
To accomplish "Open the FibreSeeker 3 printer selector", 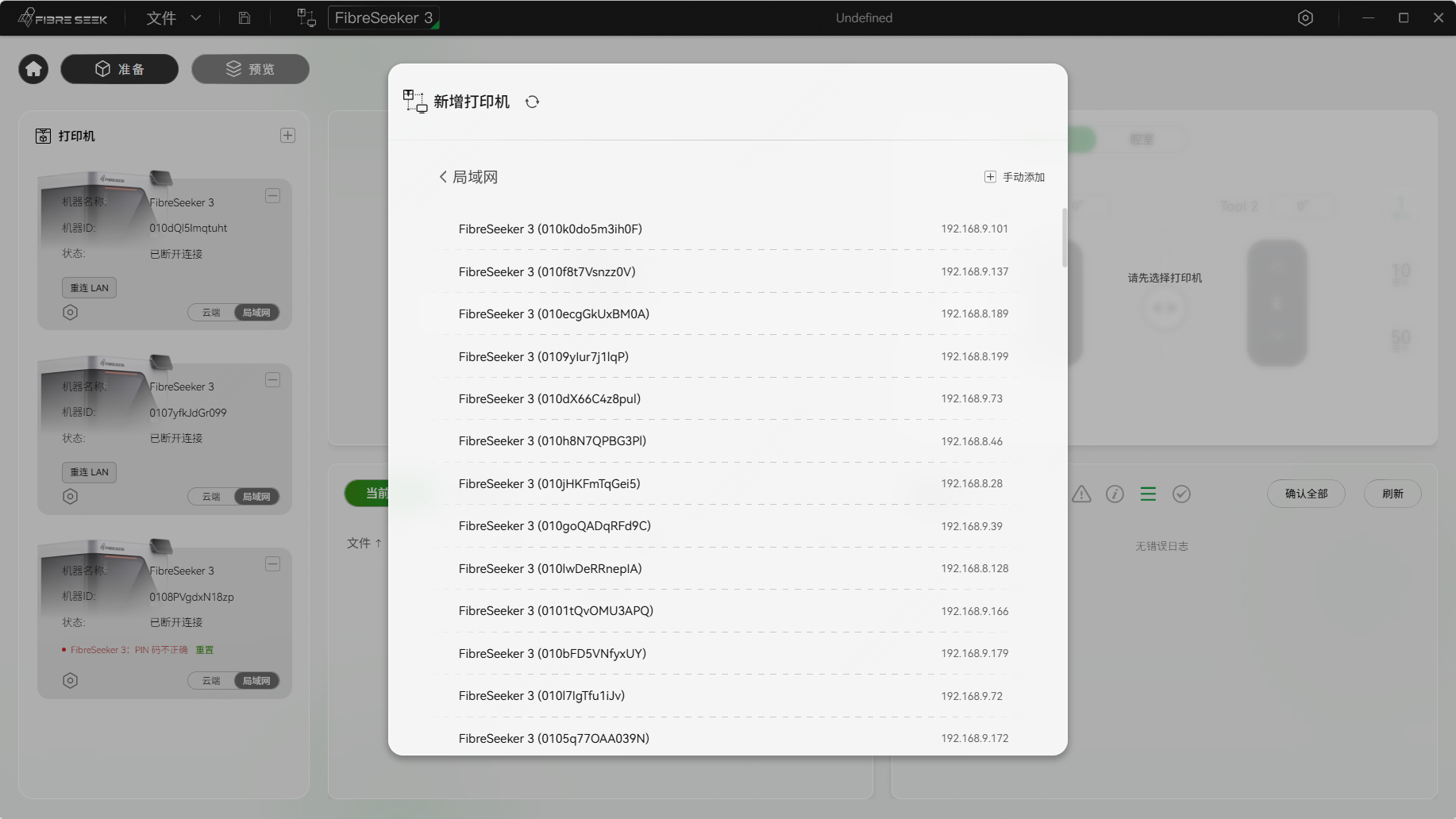I will [383, 17].
